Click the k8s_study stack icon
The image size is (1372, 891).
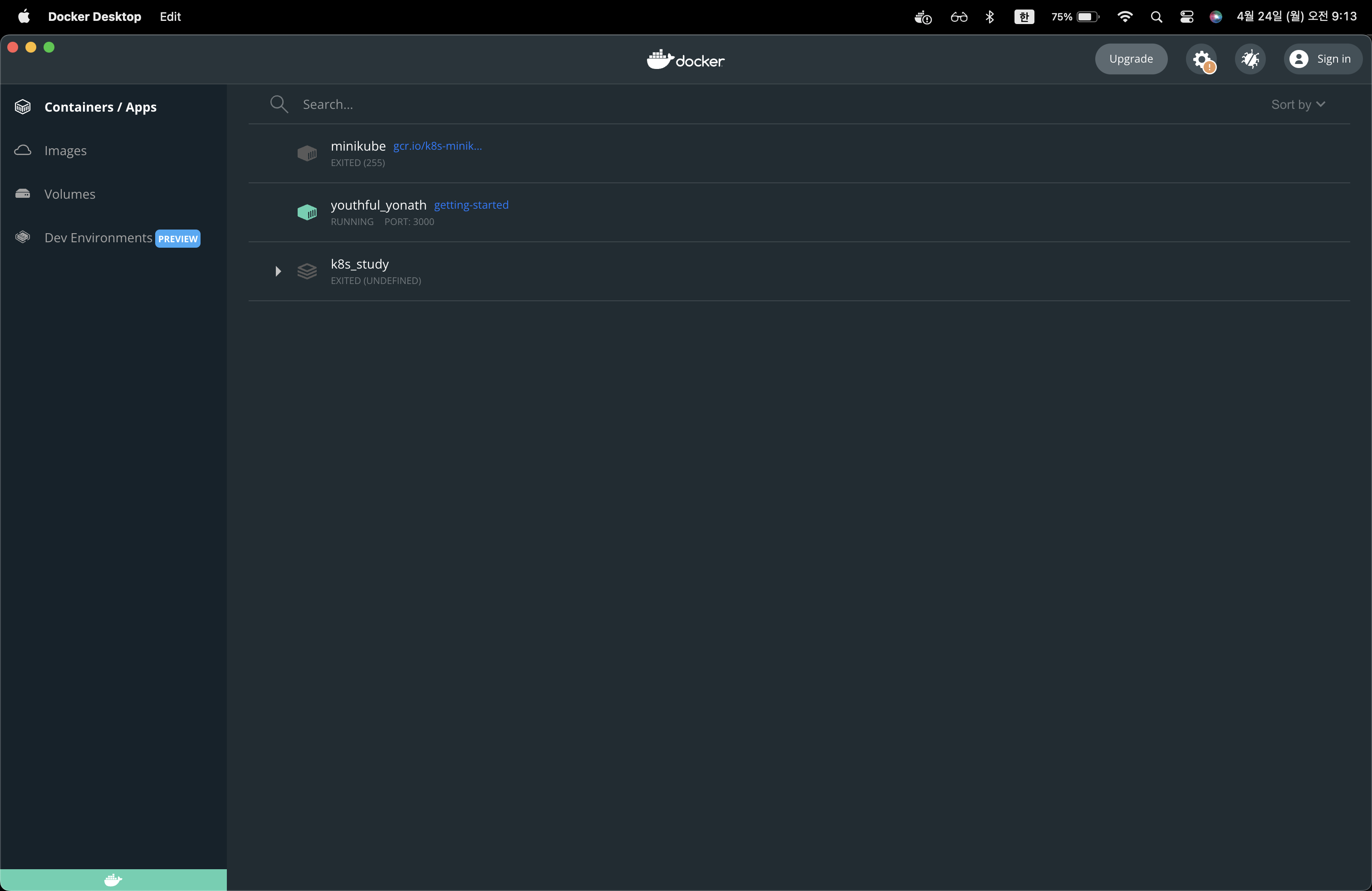click(307, 271)
